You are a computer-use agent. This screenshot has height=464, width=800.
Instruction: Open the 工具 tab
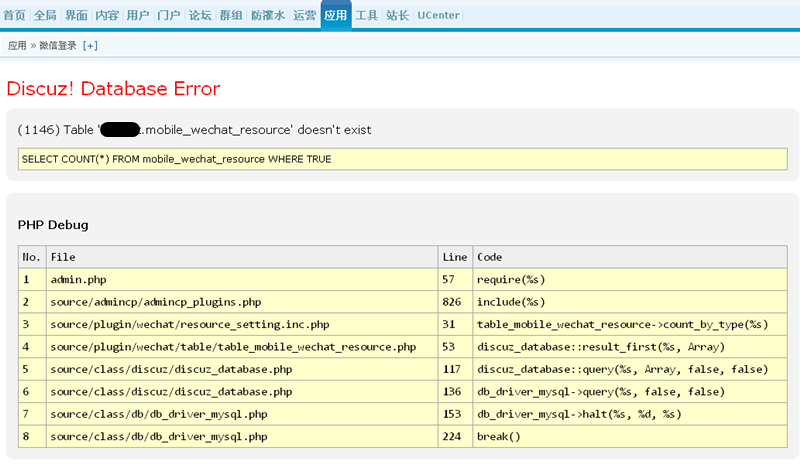pyautogui.click(x=367, y=15)
